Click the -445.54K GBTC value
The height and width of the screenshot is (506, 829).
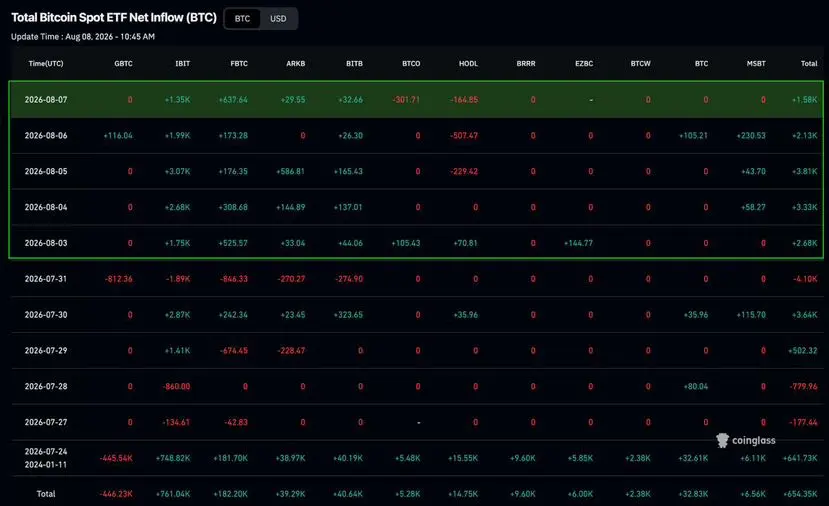click(x=116, y=458)
